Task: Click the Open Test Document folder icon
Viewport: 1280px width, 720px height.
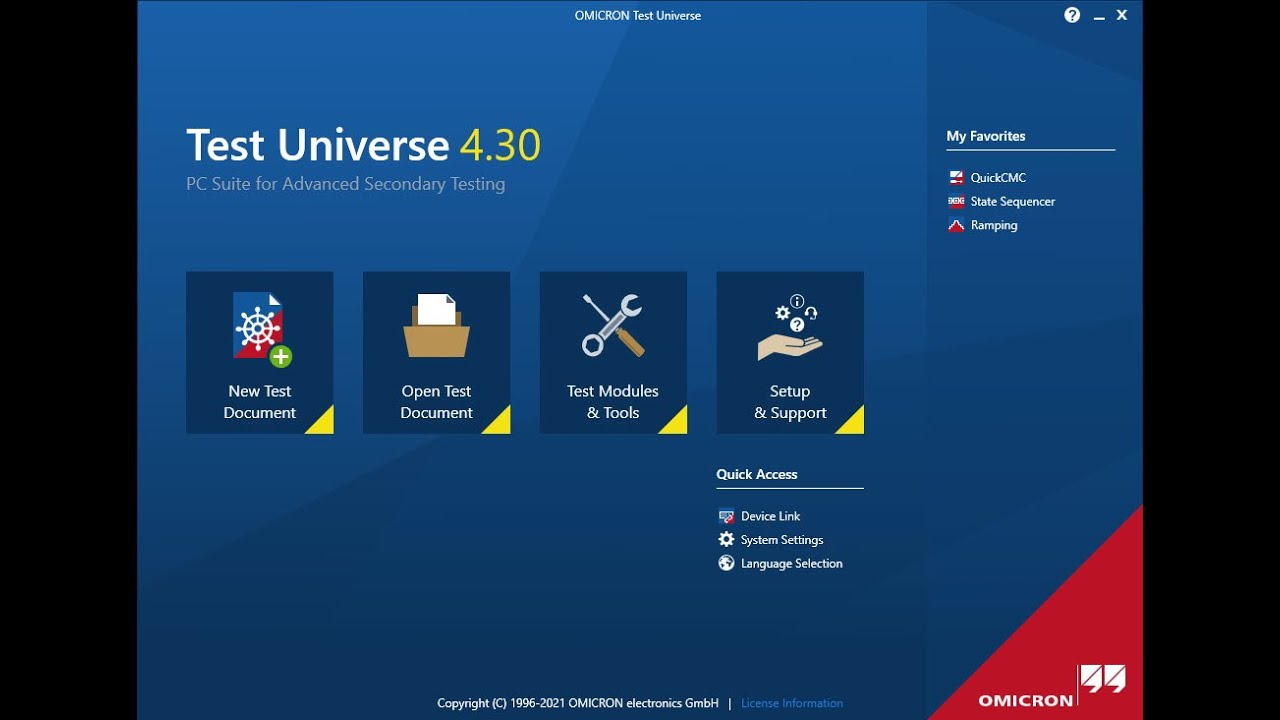Action: pos(436,326)
